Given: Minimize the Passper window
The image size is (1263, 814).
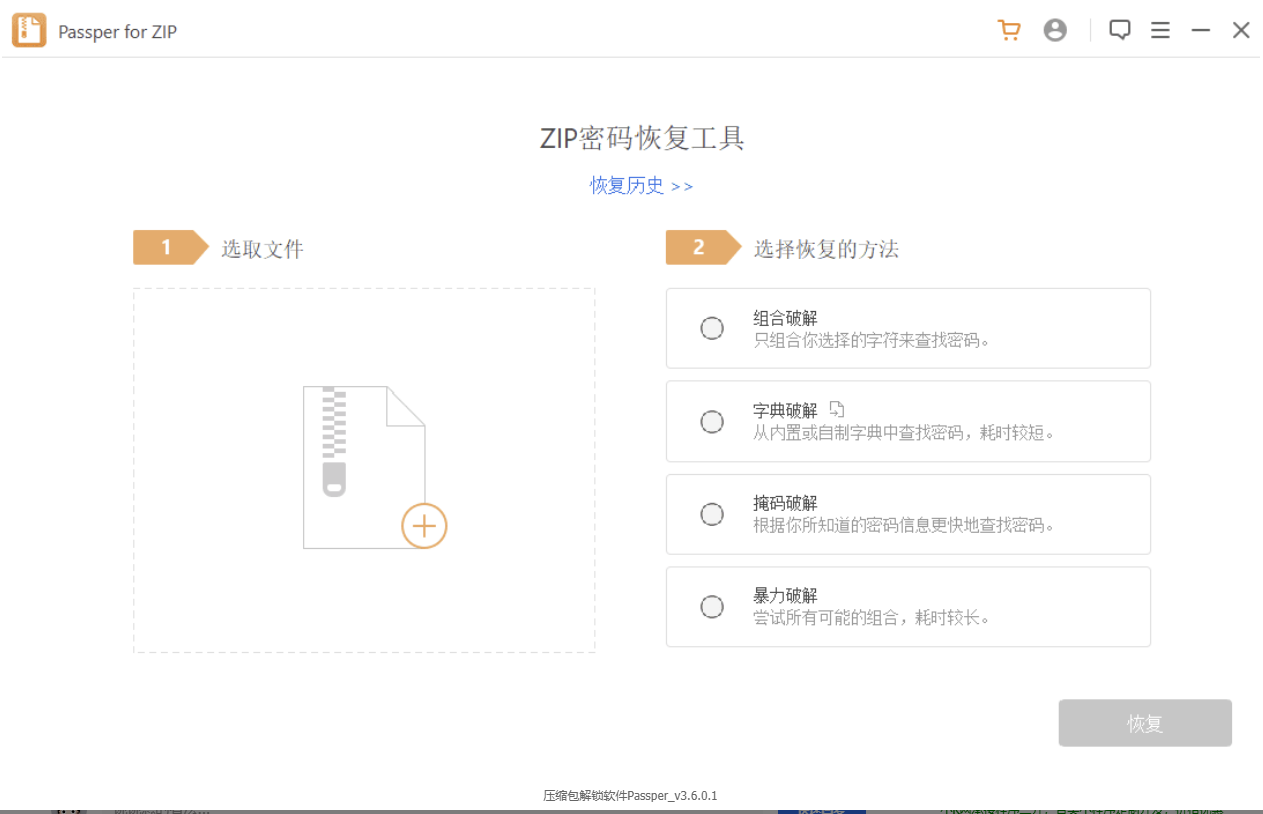Looking at the screenshot, I should (x=1200, y=30).
